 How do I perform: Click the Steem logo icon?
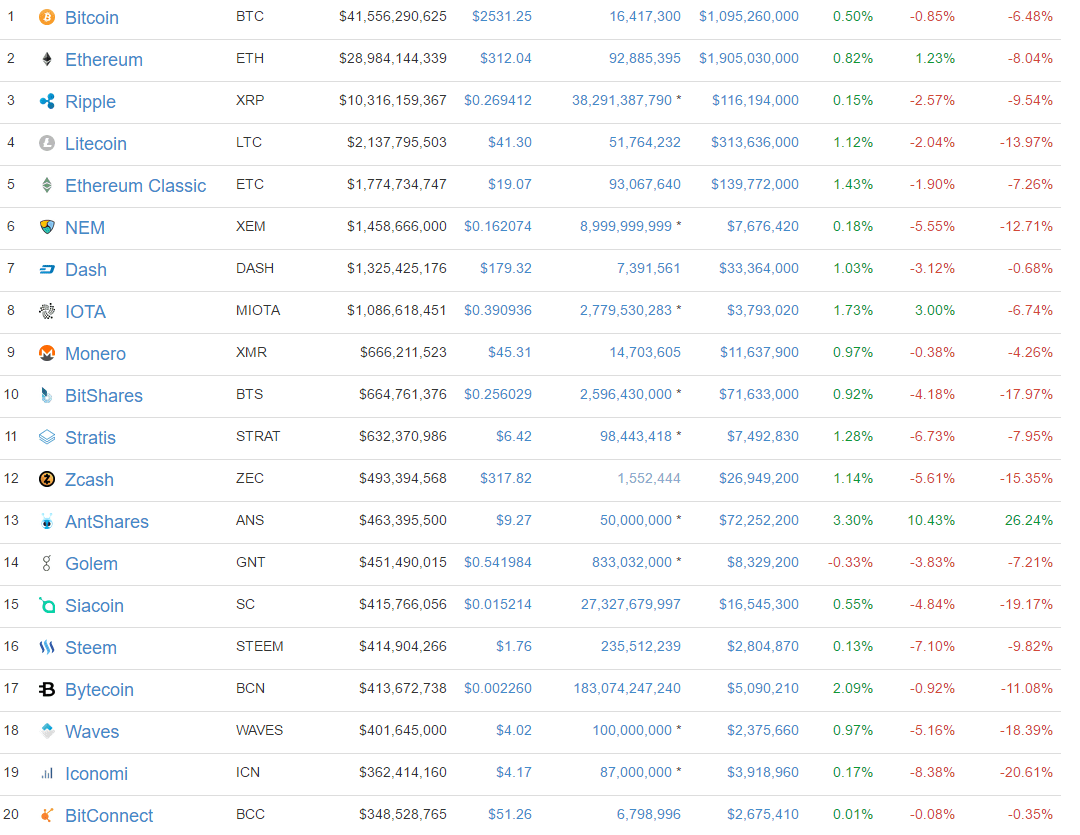tap(47, 648)
